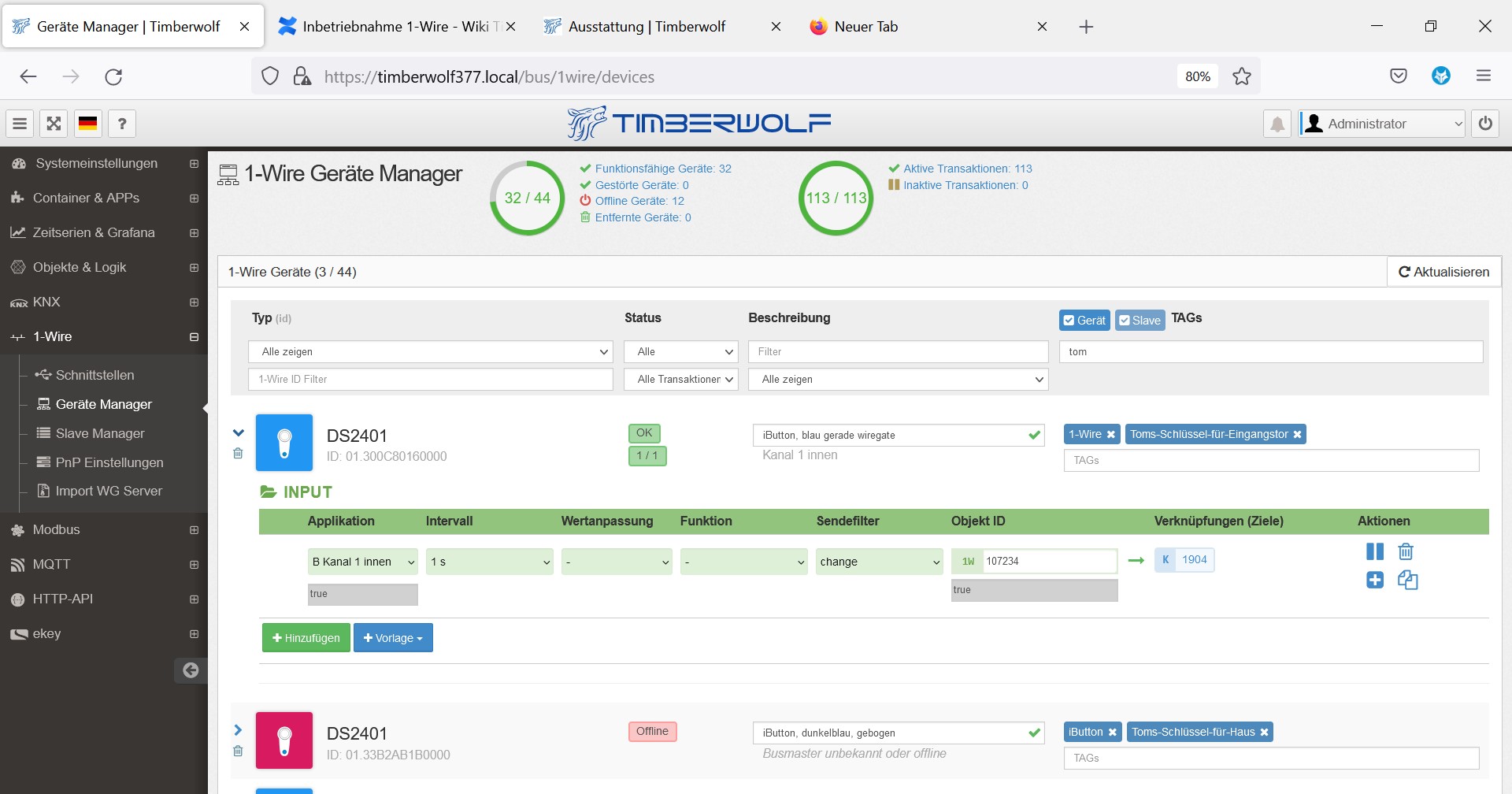Open ekey menu entry

point(104,634)
